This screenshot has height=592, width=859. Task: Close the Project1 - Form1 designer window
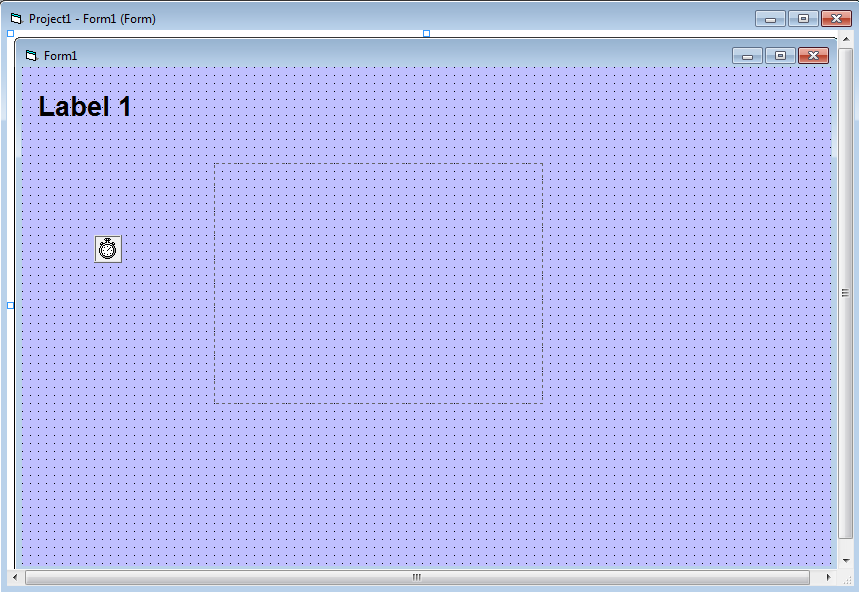pyautogui.click(x=835, y=19)
